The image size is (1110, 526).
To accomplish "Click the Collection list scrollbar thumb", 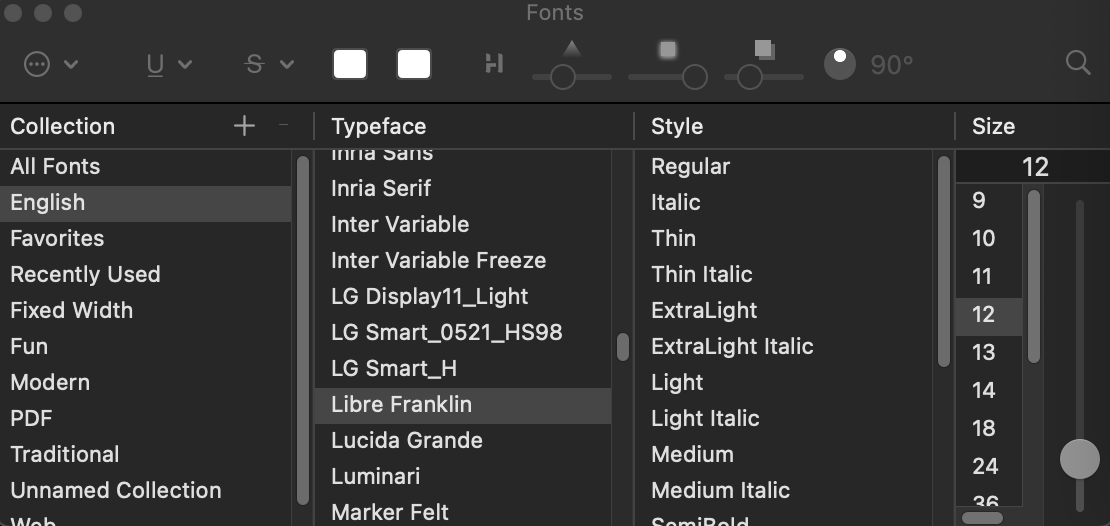I will 303,331.
